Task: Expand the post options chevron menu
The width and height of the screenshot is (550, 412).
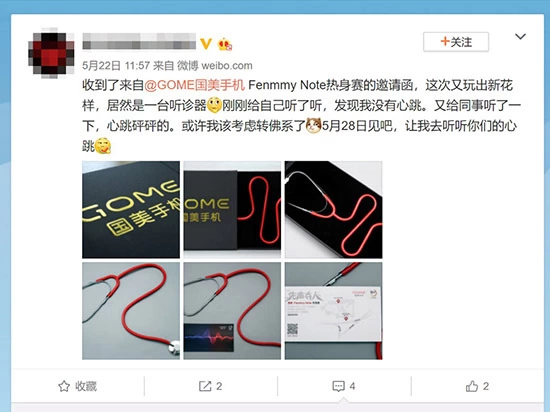Action: pos(520,36)
